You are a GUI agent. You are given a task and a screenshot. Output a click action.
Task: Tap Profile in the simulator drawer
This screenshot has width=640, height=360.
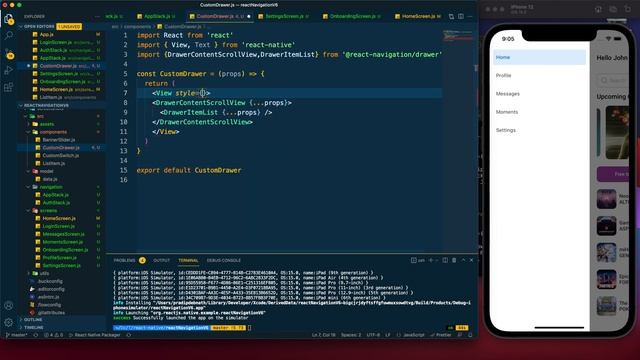(x=540, y=76)
